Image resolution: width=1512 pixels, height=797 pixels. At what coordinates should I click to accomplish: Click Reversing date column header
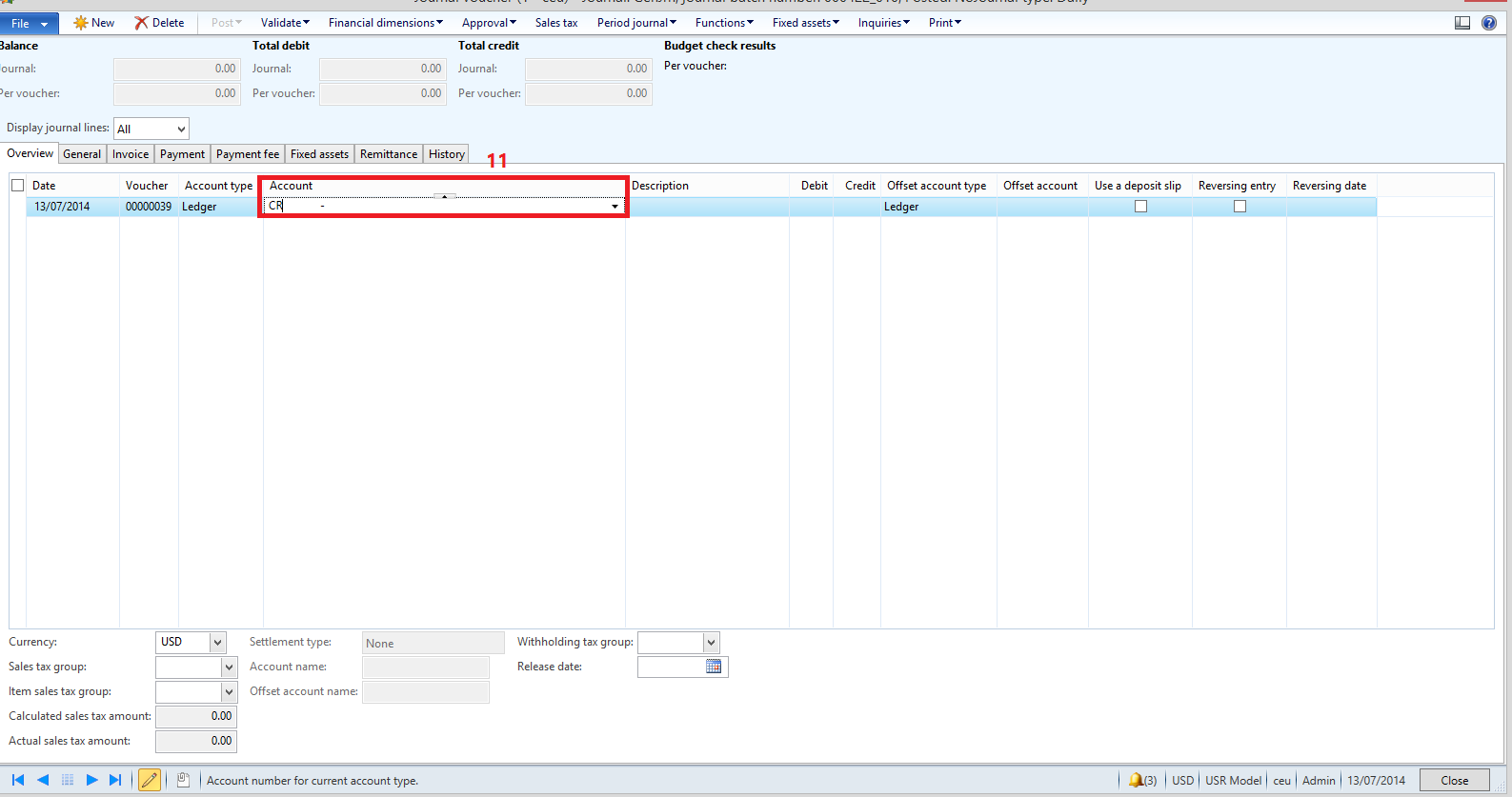[1330, 186]
